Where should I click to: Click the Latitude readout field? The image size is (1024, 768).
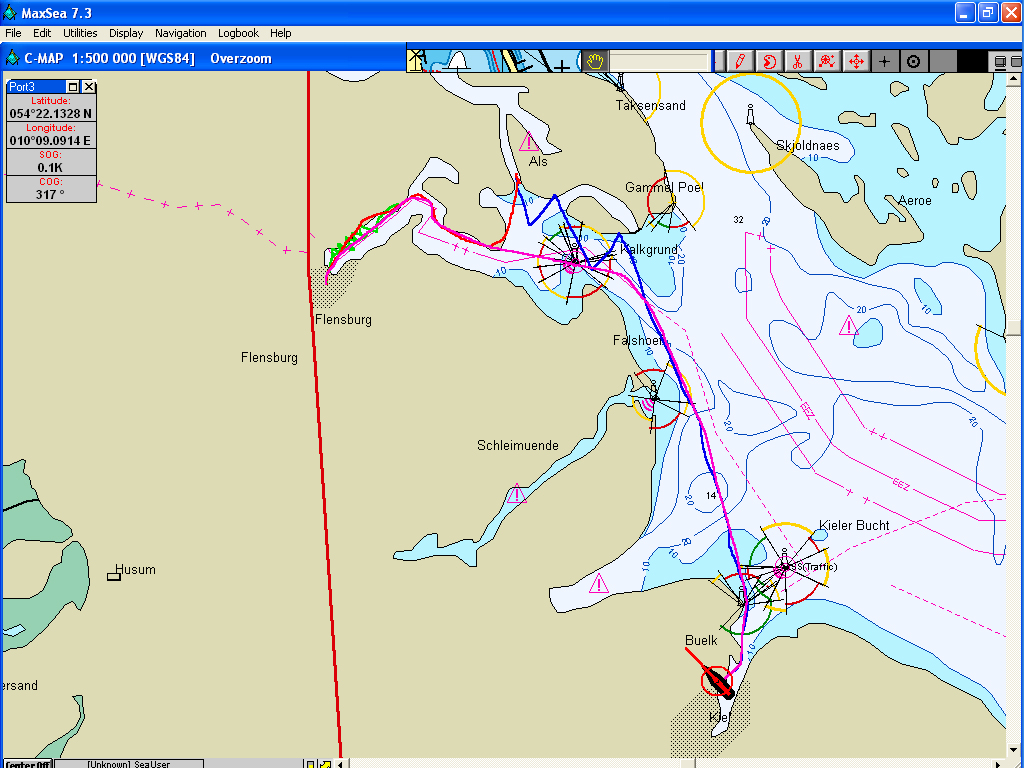51,114
